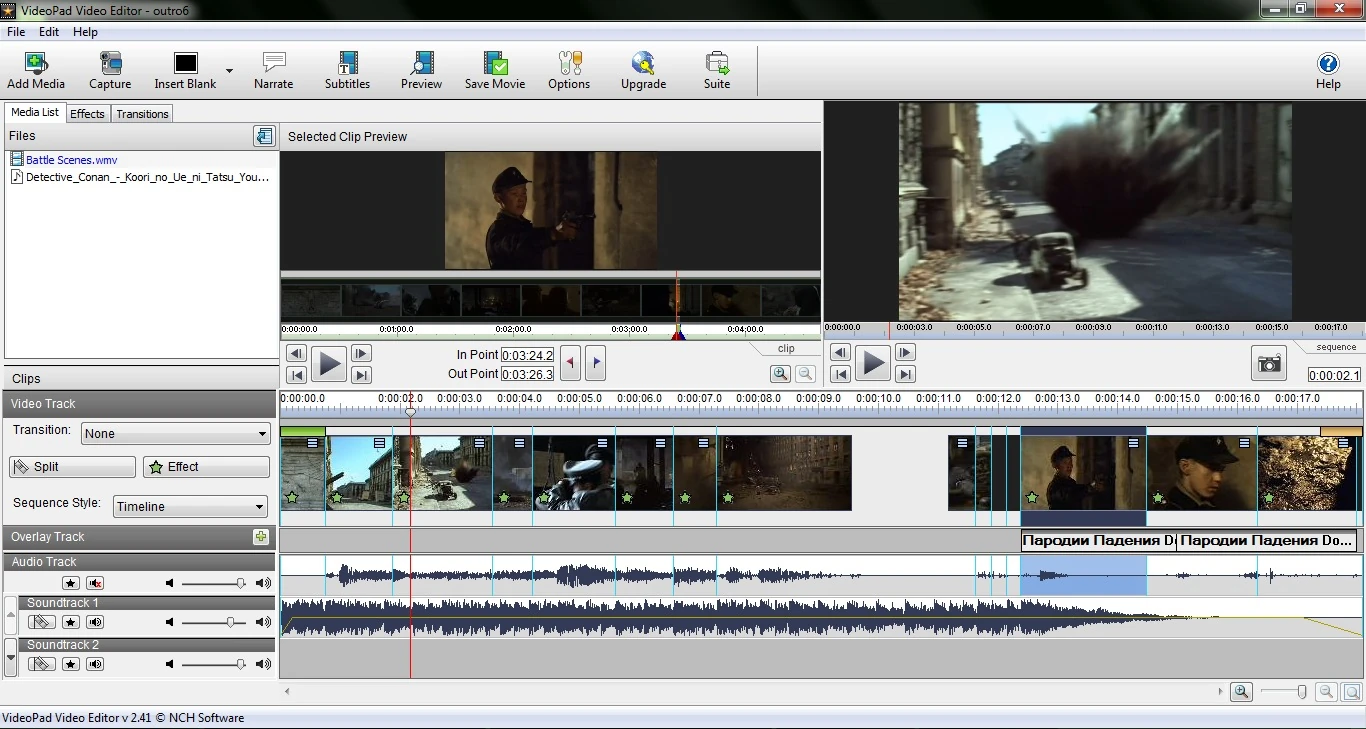Adjust the Soundtrack 1 volume slider
This screenshot has height=729, width=1366.
coord(230,623)
